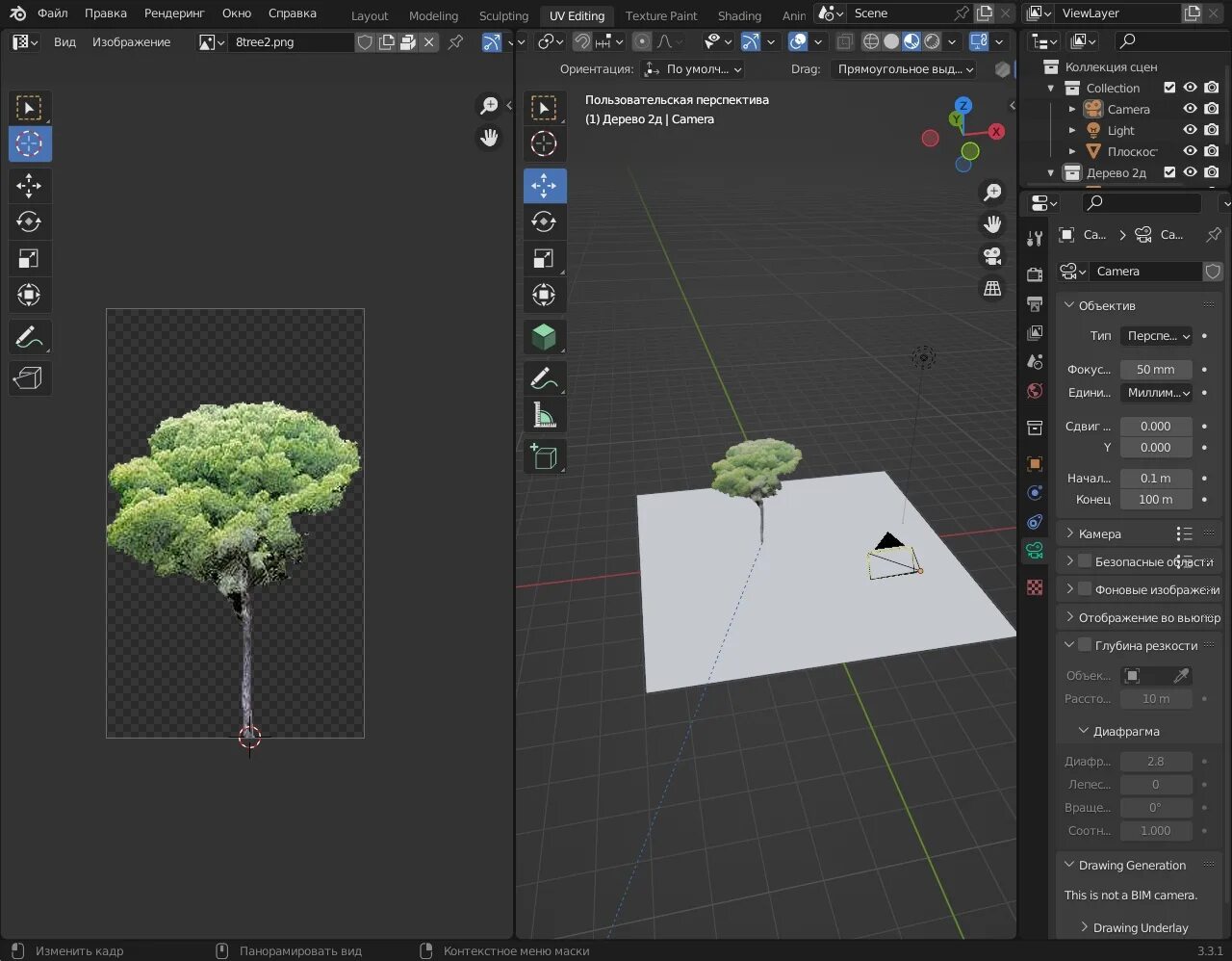Select the 2D Cursor tool in UV editor
The width and height of the screenshot is (1232, 961).
(x=29, y=143)
